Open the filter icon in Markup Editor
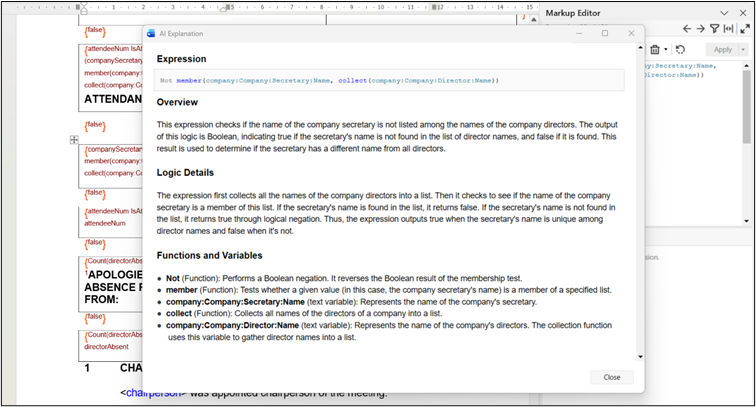756x407 pixels. pyautogui.click(x=715, y=29)
